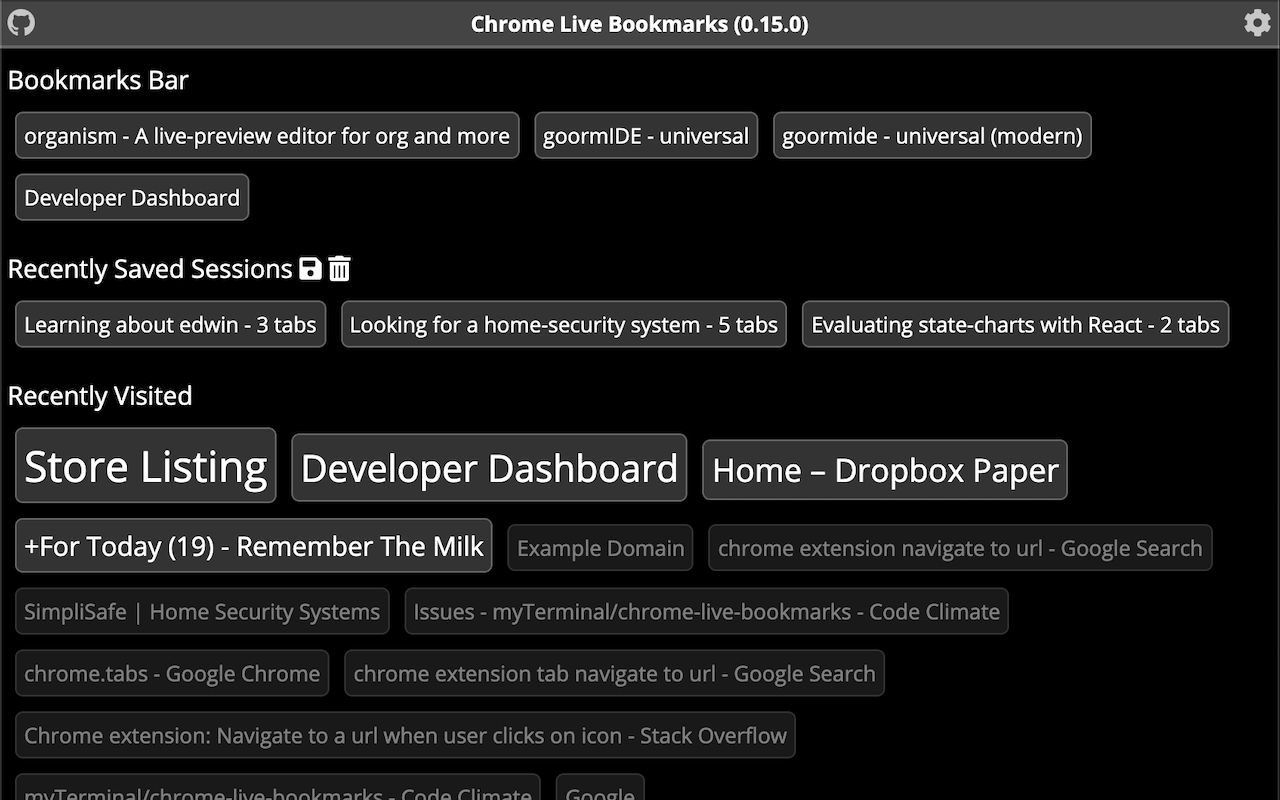Open the "Developer Dashboard" under Recently Visited

coord(489,467)
